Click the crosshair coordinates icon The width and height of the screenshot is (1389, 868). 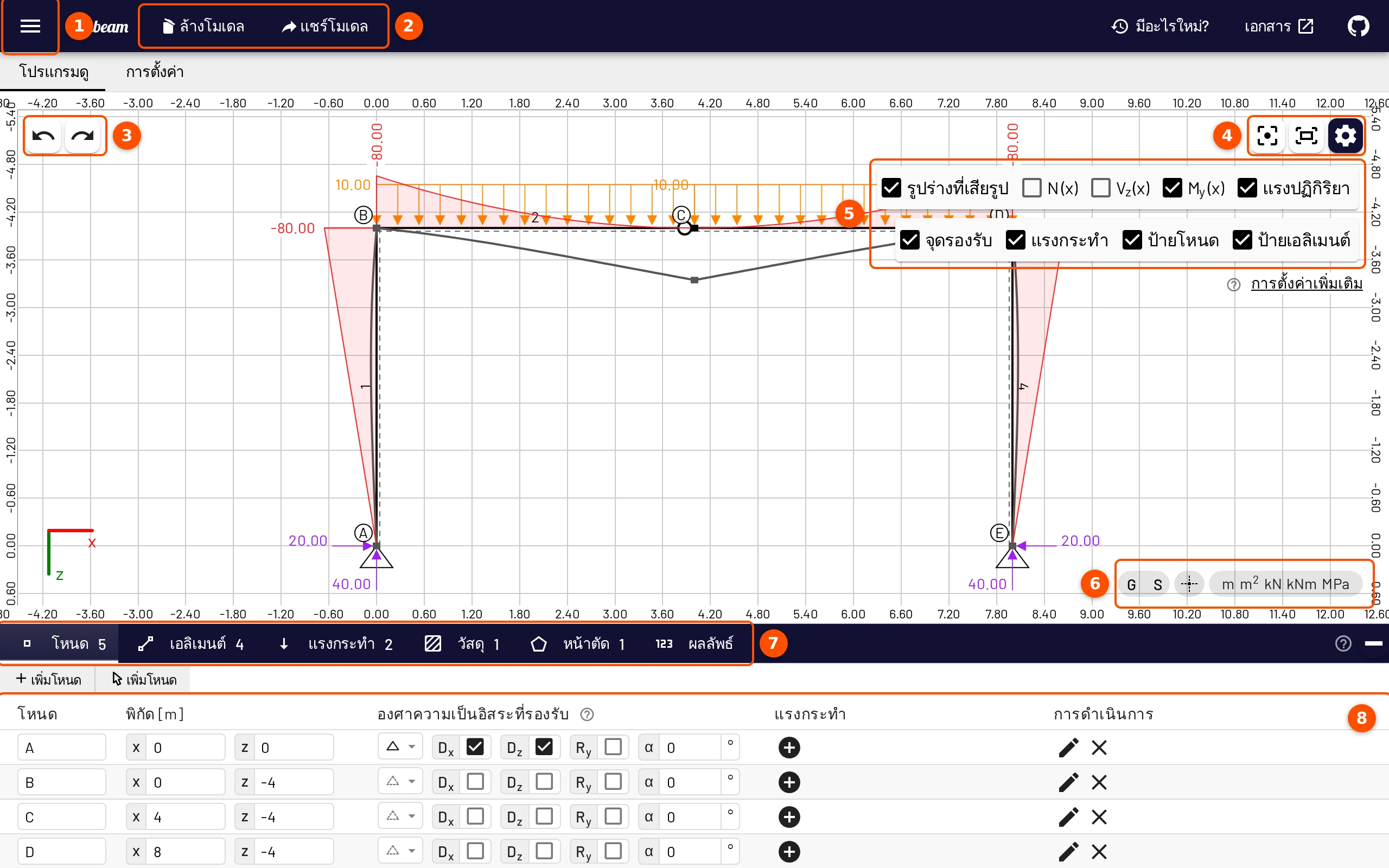(1189, 584)
